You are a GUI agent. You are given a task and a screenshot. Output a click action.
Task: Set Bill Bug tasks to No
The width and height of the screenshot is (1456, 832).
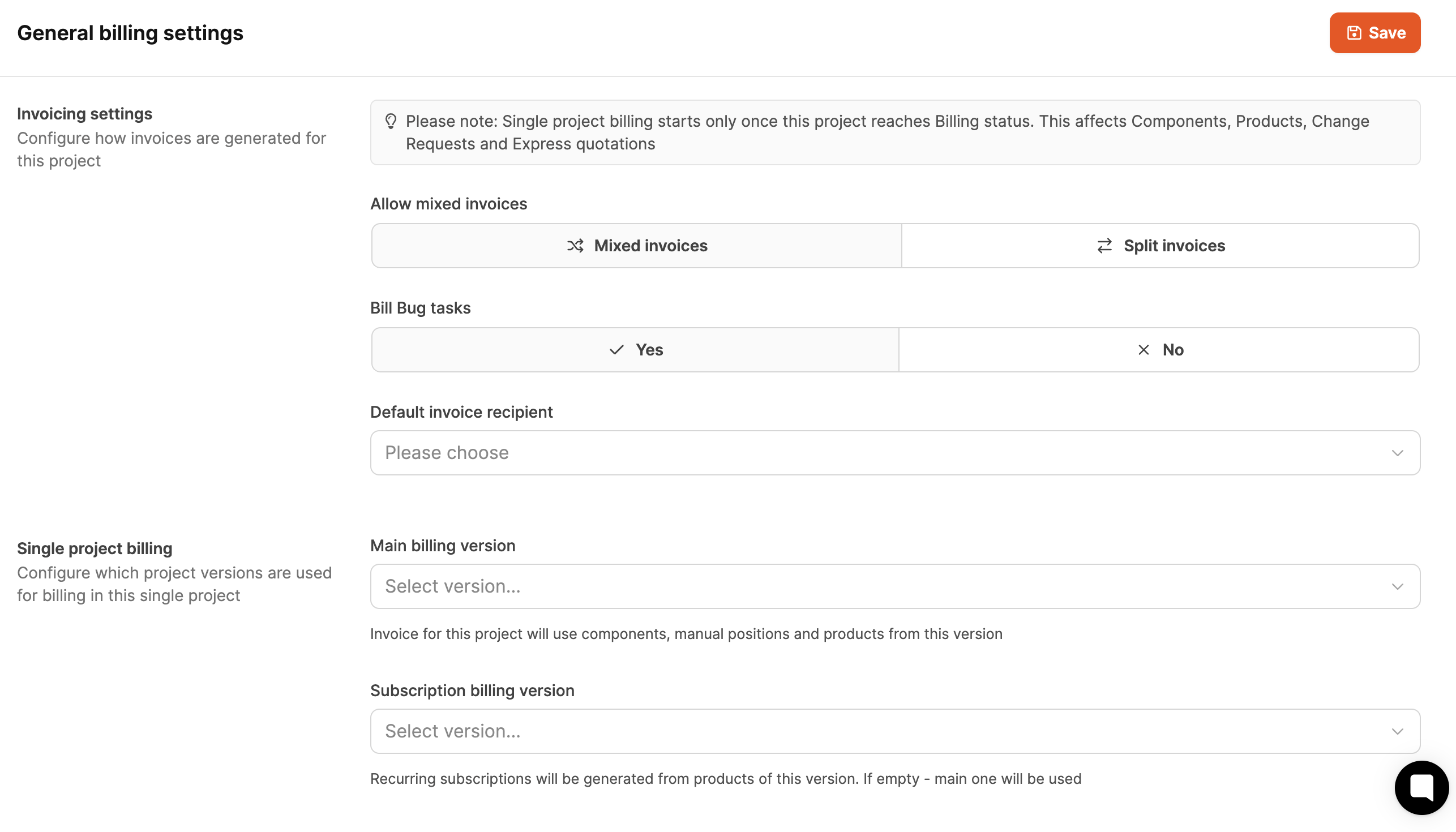(x=1159, y=350)
